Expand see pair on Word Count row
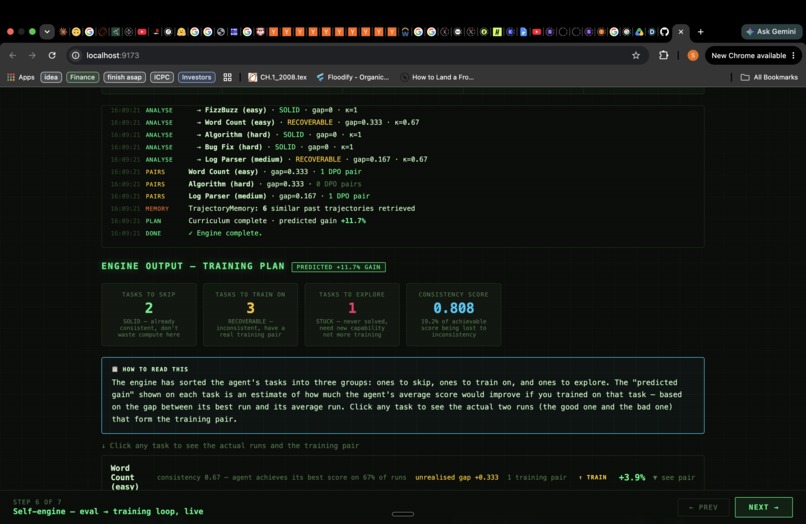The width and height of the screenshot is (806, 524). click(x=673, y=477)
